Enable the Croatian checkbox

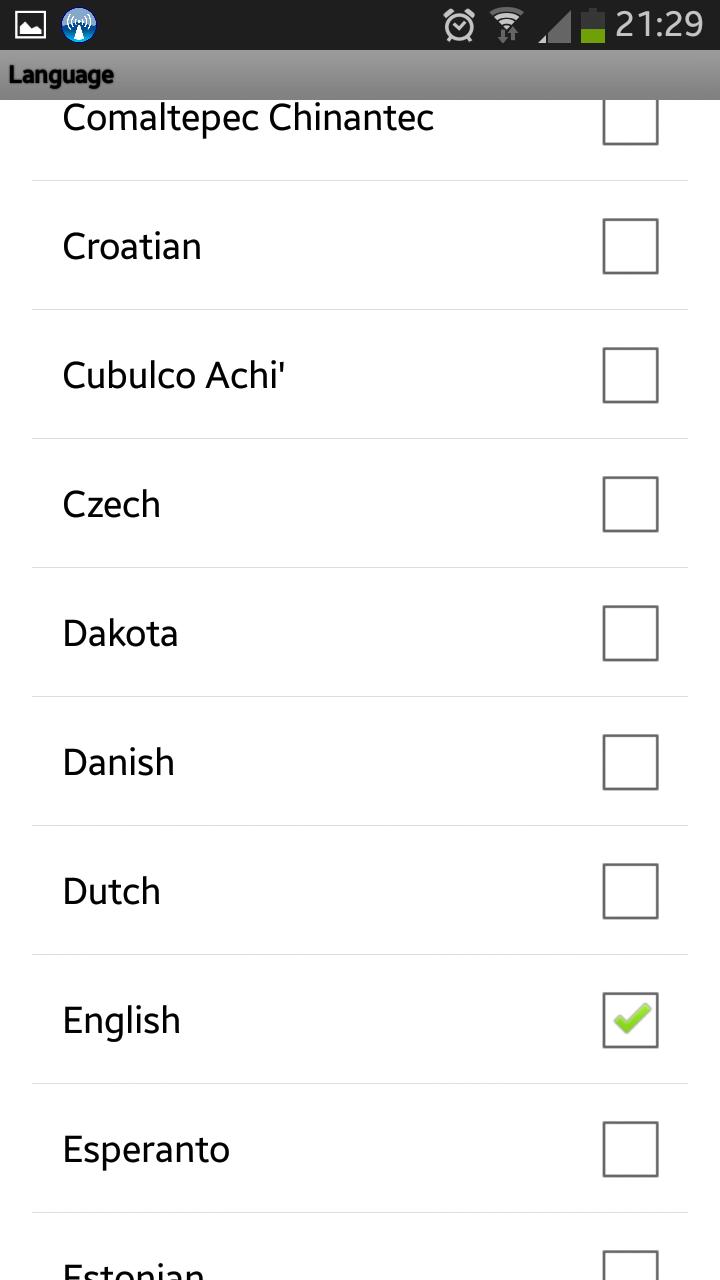[x=630, y=246]
